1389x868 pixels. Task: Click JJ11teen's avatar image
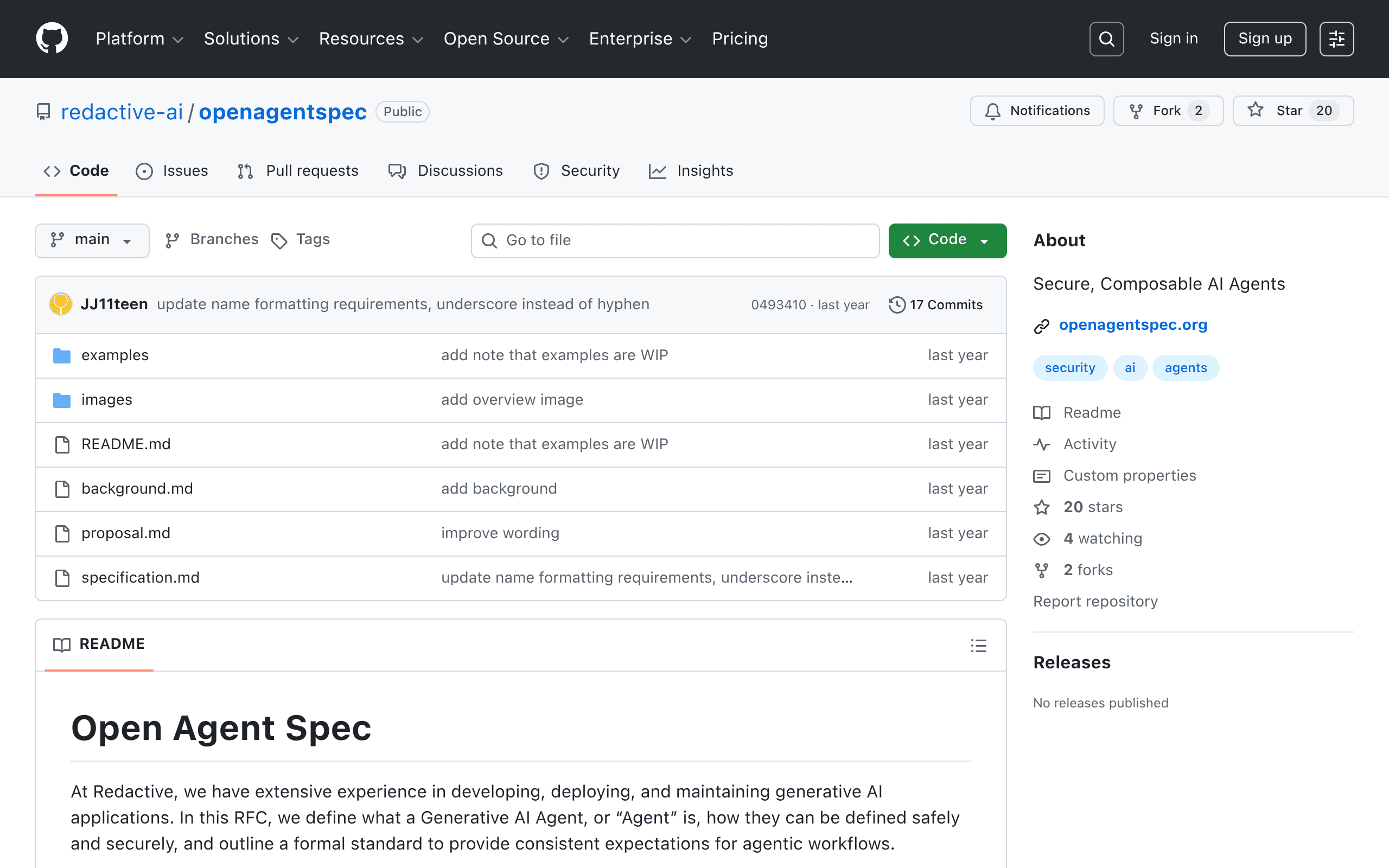(x=60, y=304)
